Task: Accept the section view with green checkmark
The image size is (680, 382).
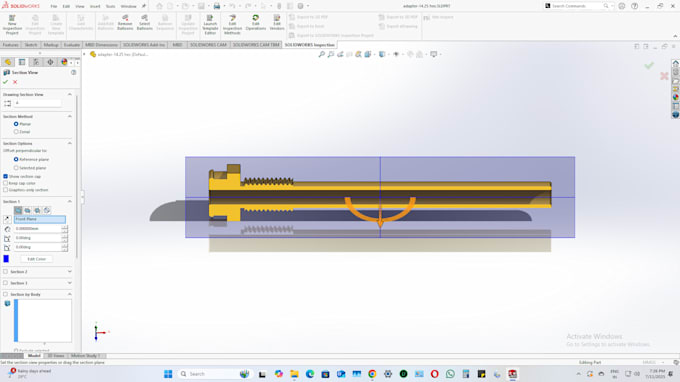Action: point(6,82)
